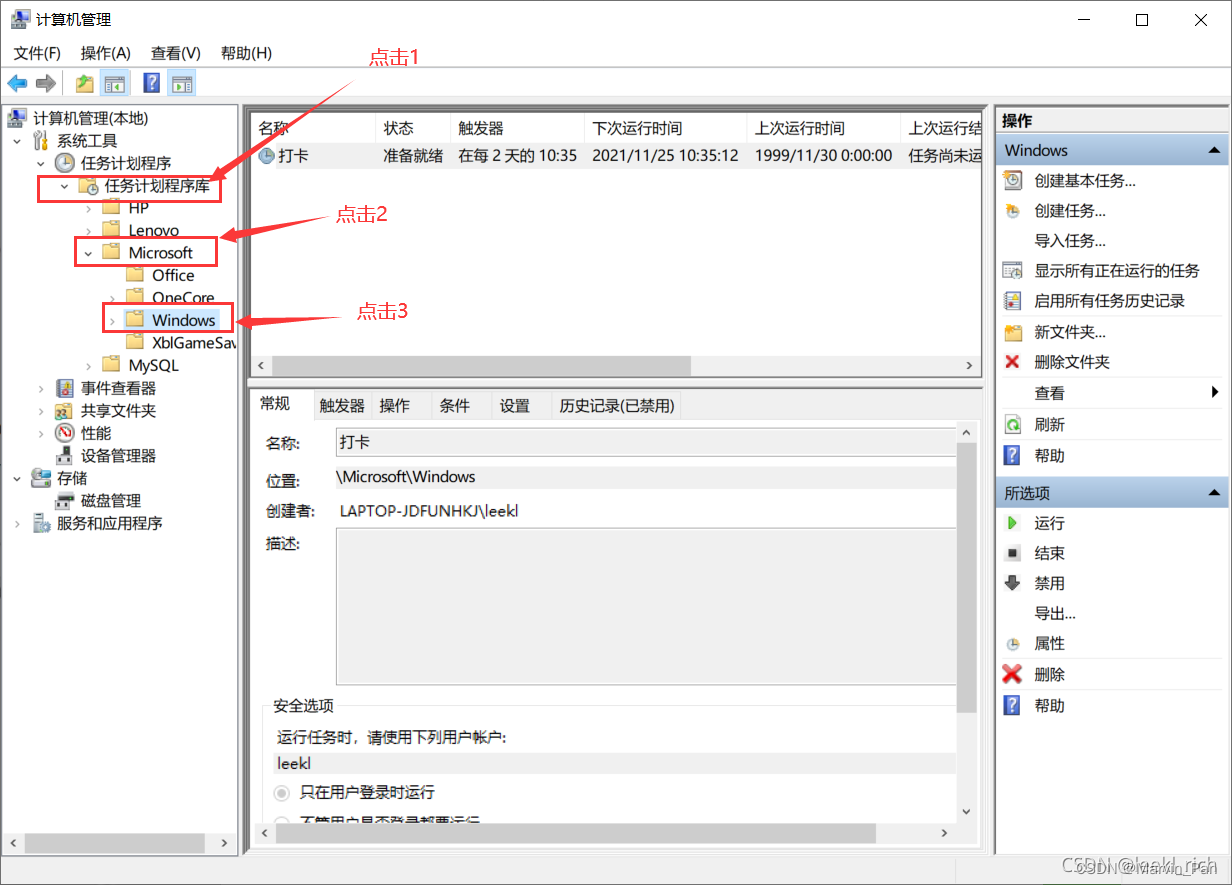1232x885 pixels.
Task: Click the 名称 text field showing 打卡
Action: tap(645, 442)
